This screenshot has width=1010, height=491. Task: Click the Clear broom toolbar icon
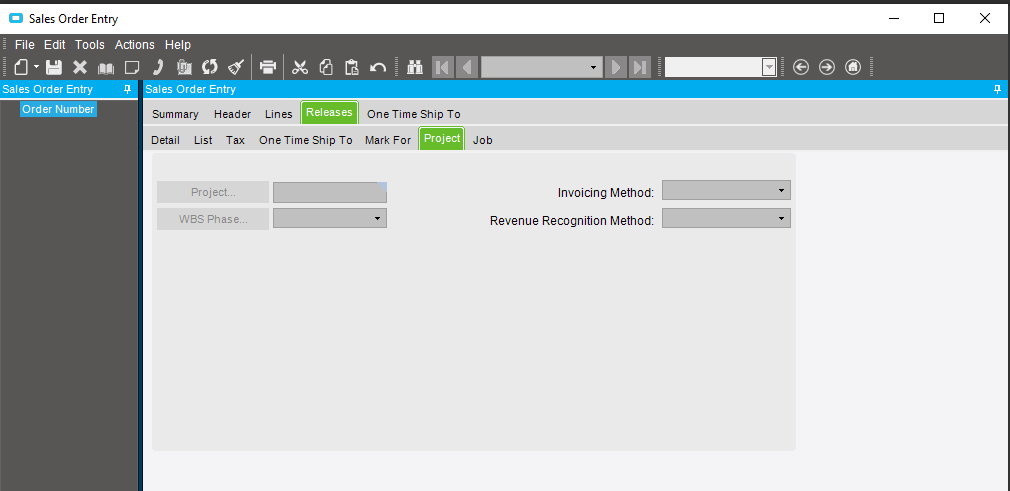[x=236, y=67]
